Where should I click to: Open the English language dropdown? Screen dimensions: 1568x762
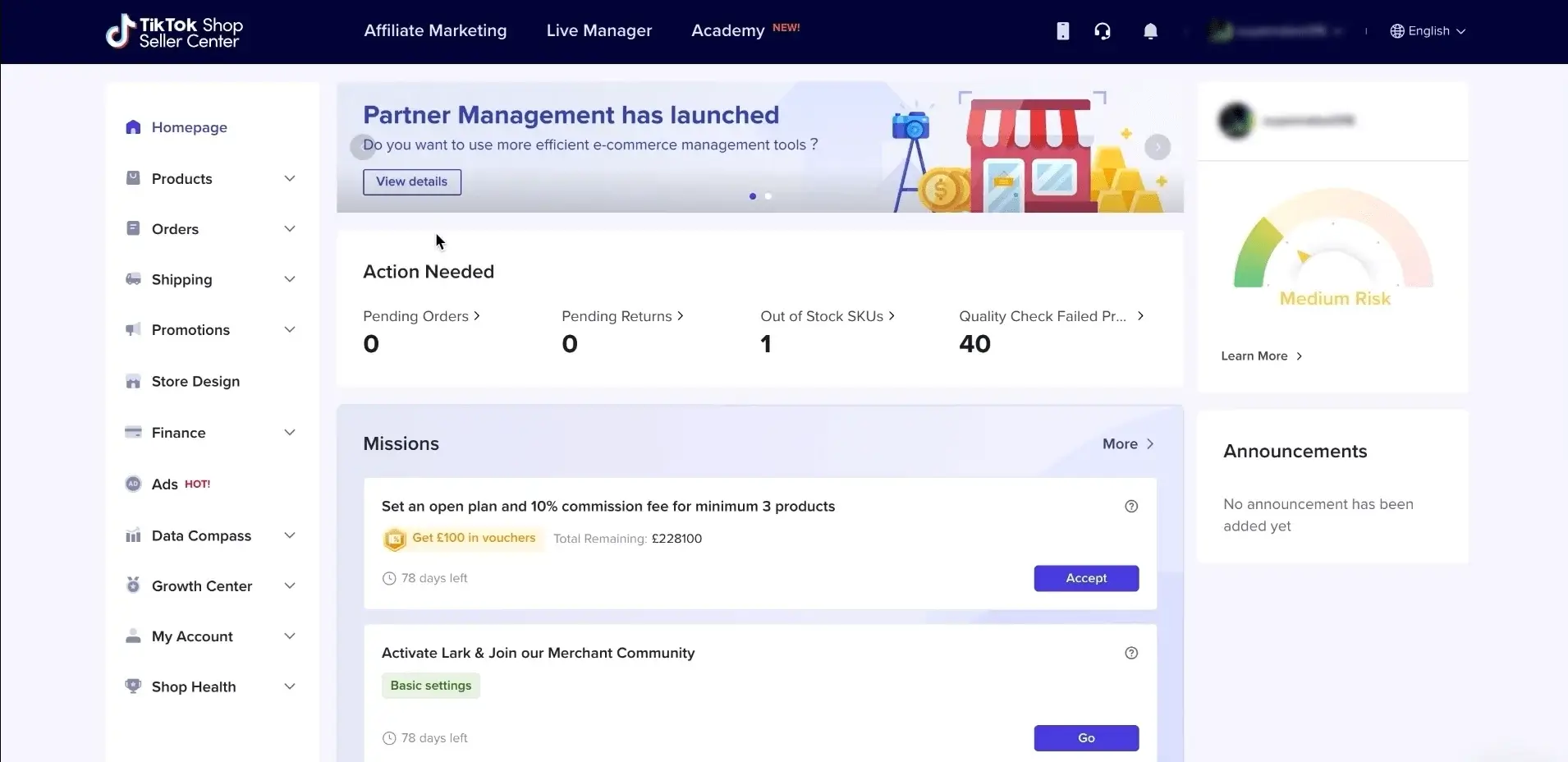[1428, 31]
